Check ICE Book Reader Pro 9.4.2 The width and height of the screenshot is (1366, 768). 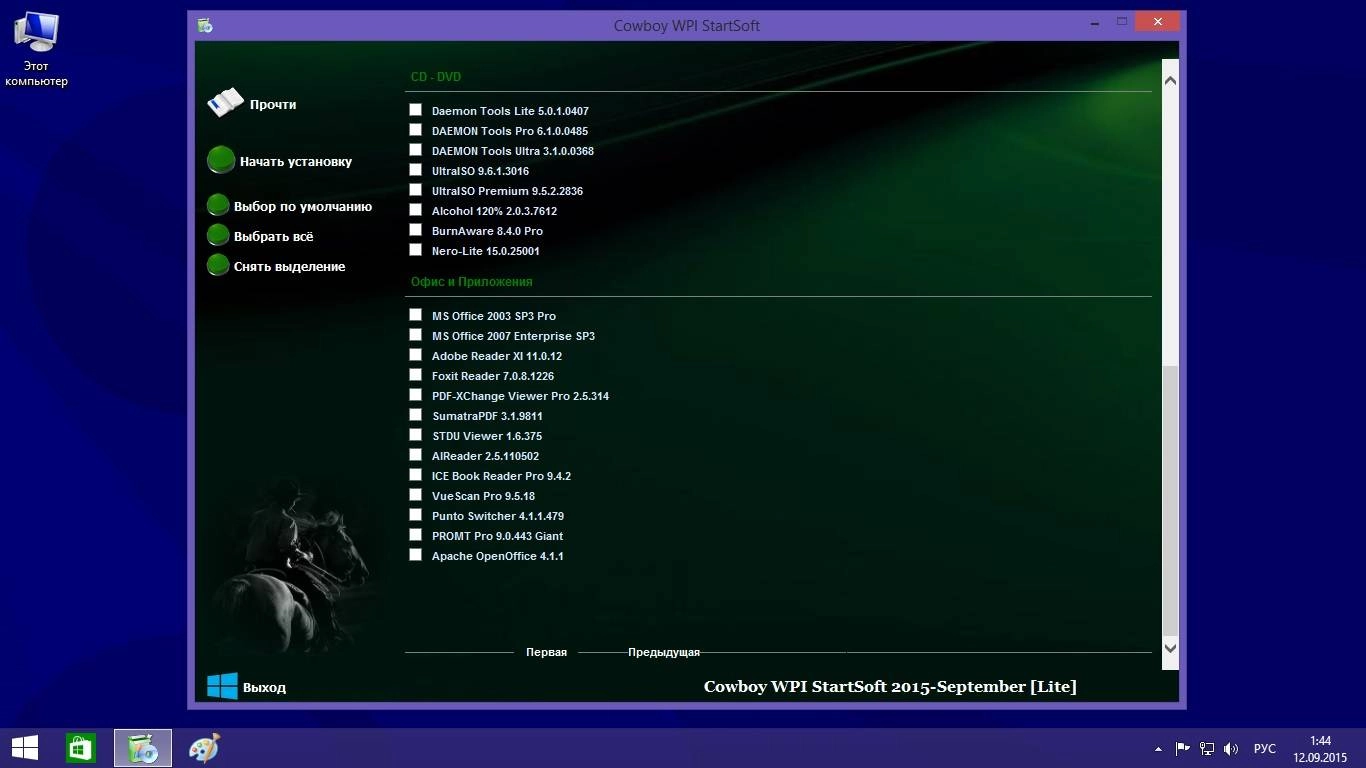click(x=415, y=475)
